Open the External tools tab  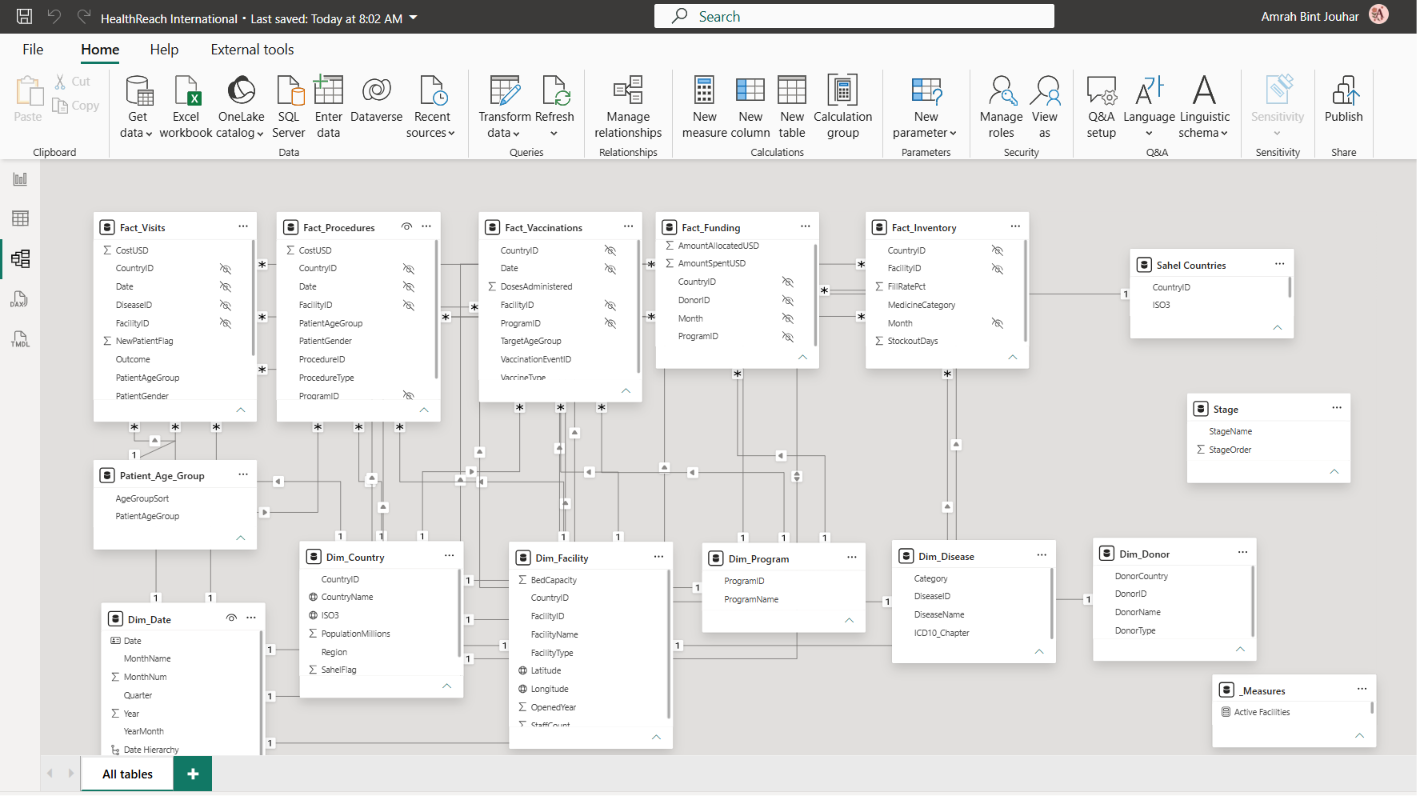(252, 49)
